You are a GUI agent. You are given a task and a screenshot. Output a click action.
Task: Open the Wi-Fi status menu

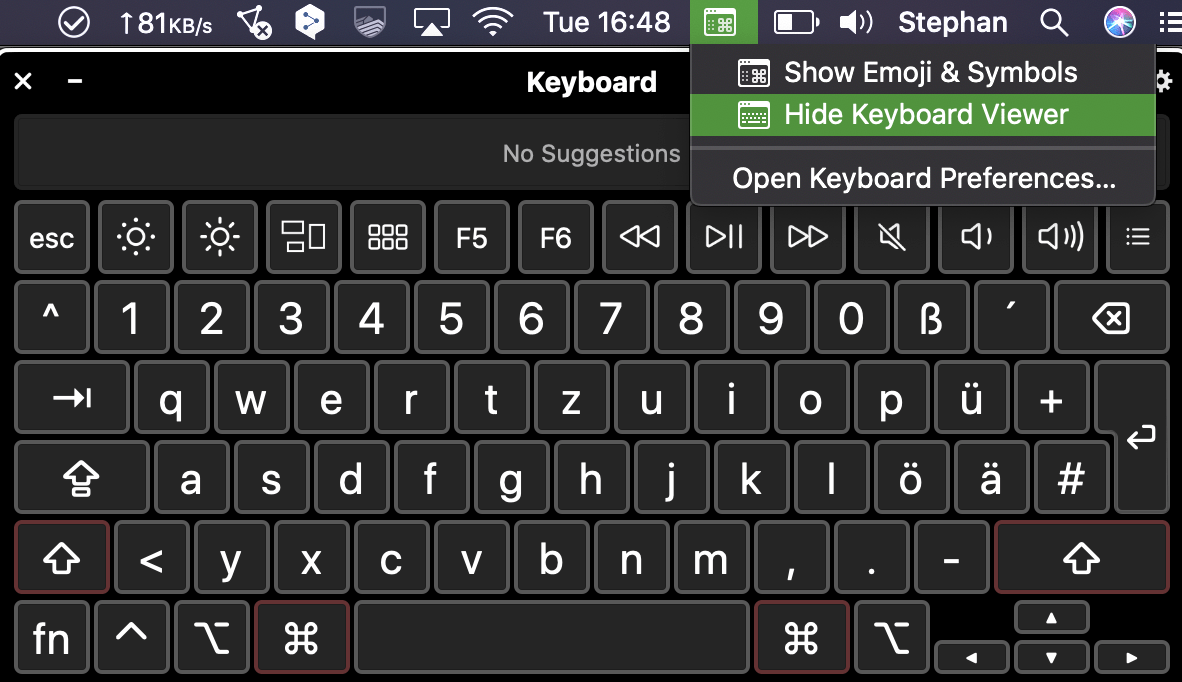pos(492,23)
